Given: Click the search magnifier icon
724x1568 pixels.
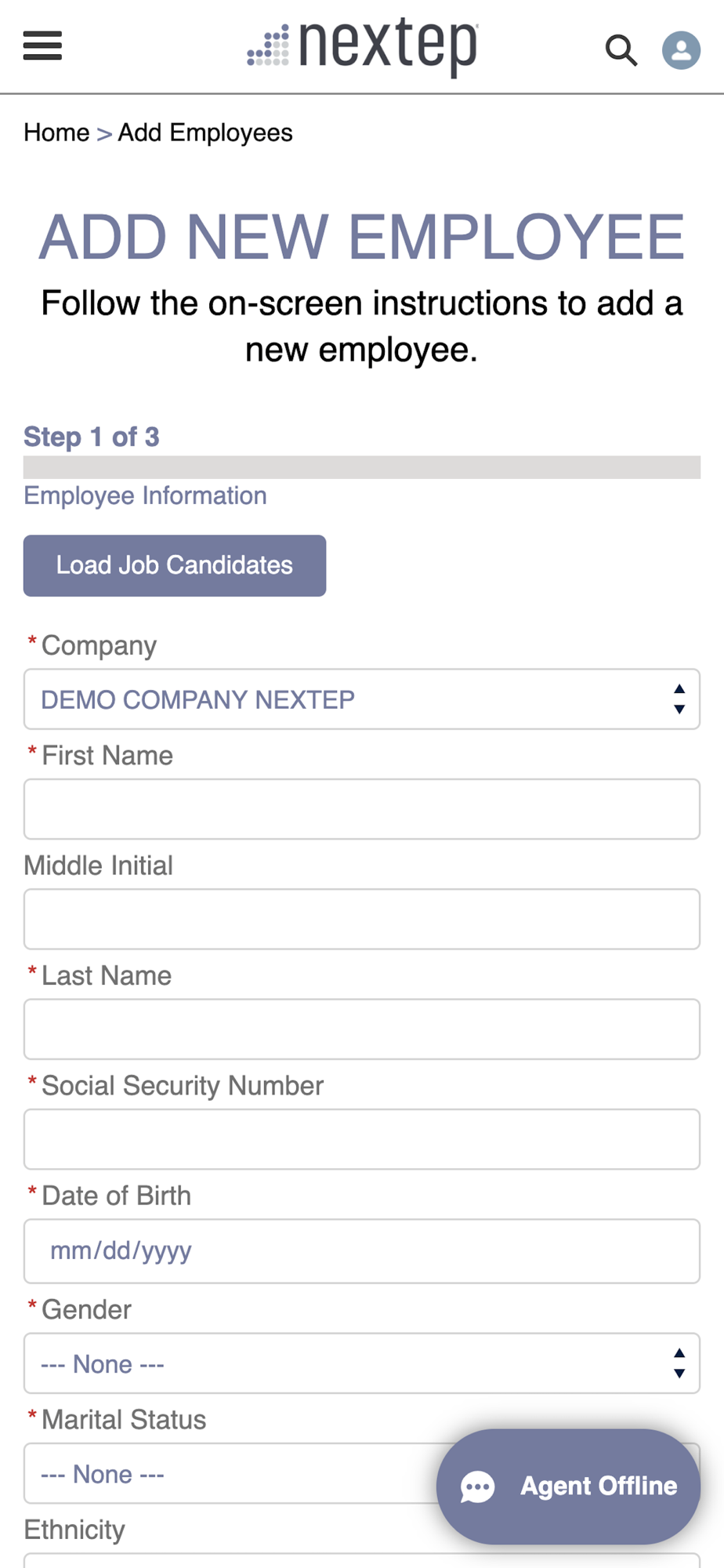Looking at the screenshot, I should 621,50.
